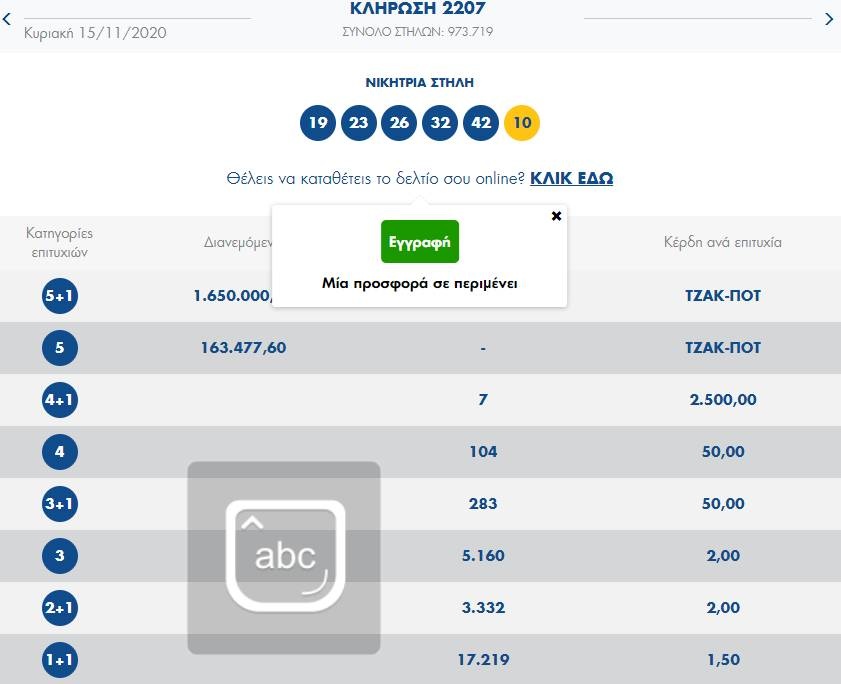The width and height of the screenshot is (841, 684).
Task: Go to the next draw with right arrow
Action: tap(828, 19)
